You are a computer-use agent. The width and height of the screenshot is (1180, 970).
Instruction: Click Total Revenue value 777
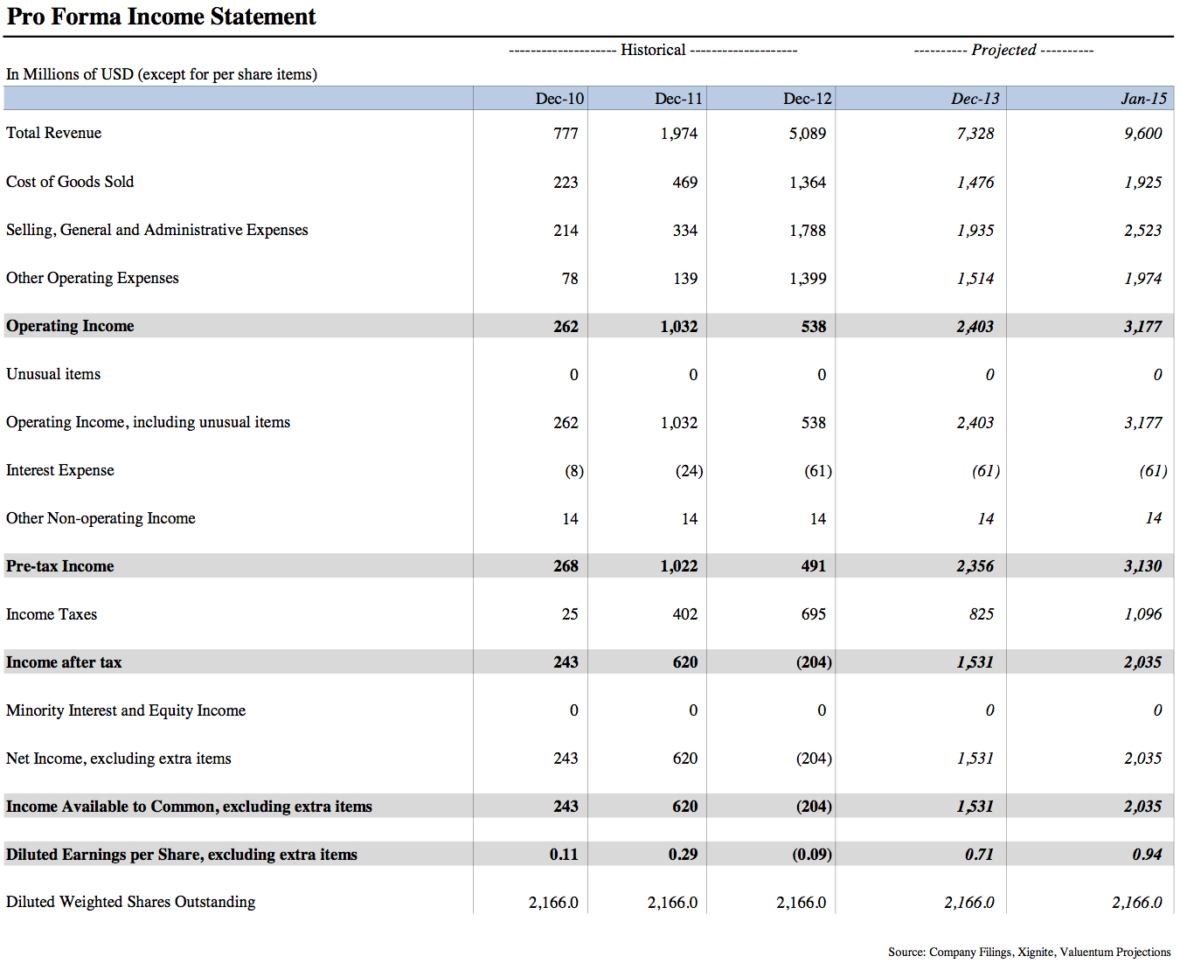click(x=566, y=133)
